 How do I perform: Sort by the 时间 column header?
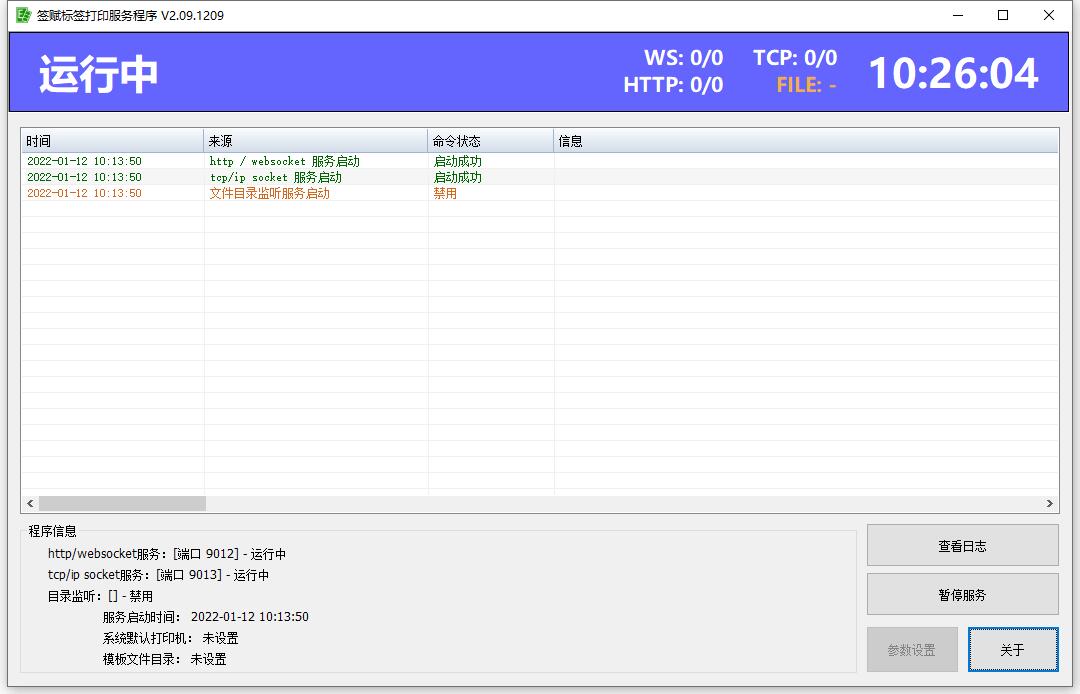(x=112, y=140)
